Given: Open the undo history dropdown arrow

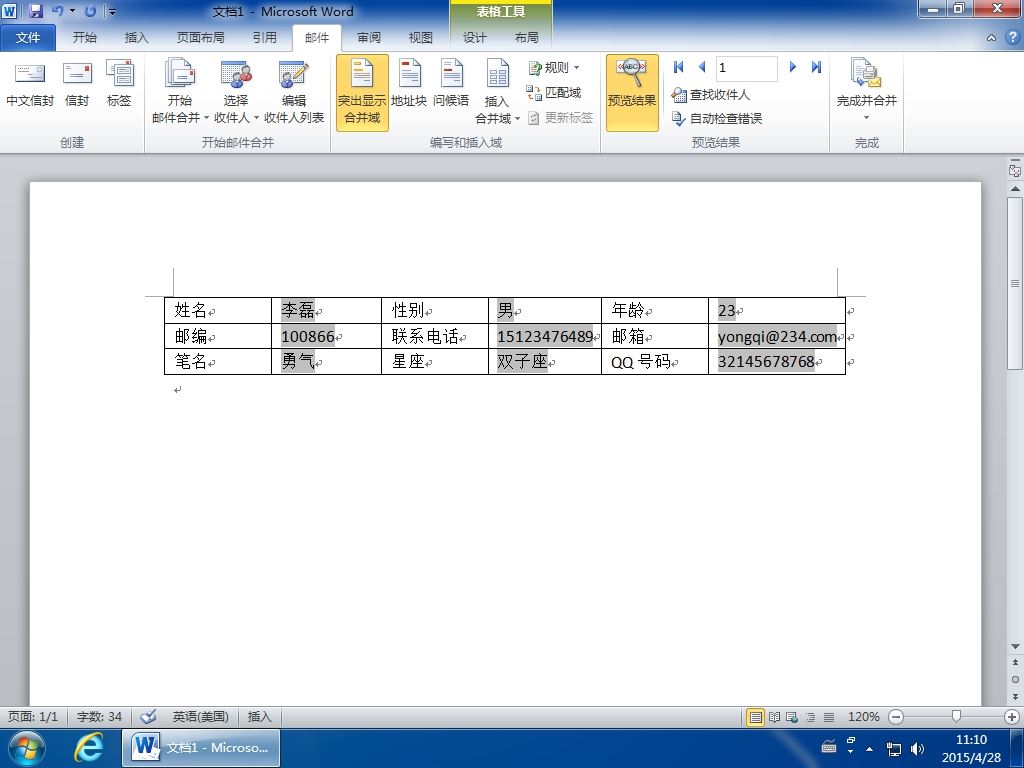Looking at the screenshot, I should click(x=72, y=11).
